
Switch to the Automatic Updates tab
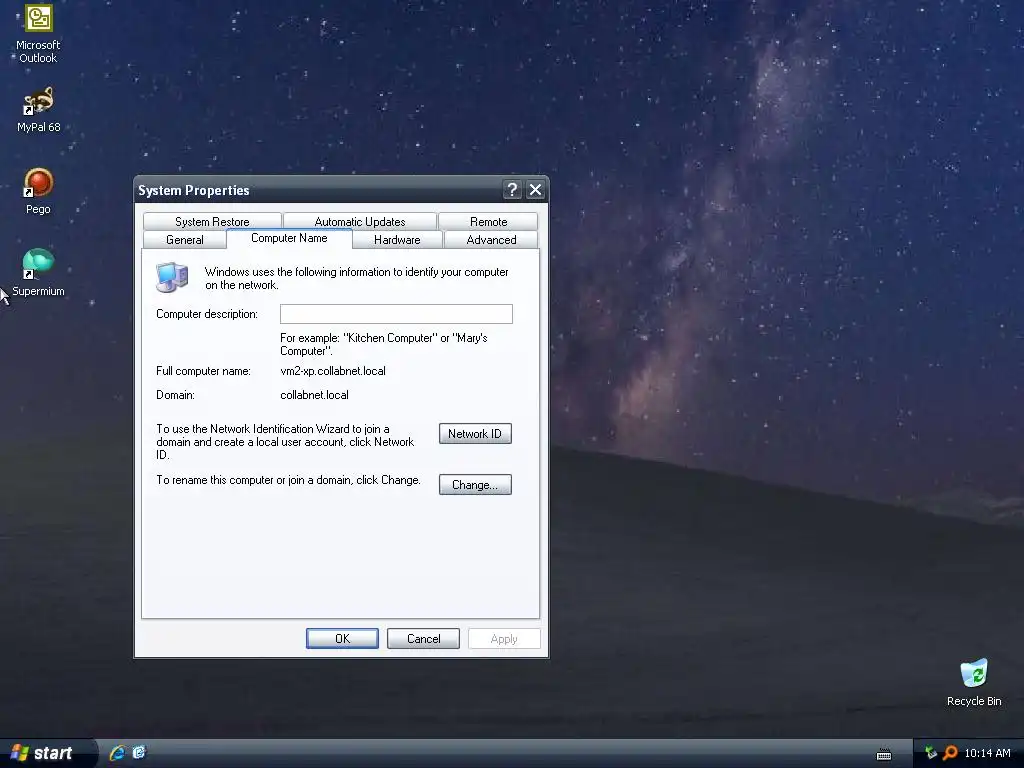coord(360,221)
